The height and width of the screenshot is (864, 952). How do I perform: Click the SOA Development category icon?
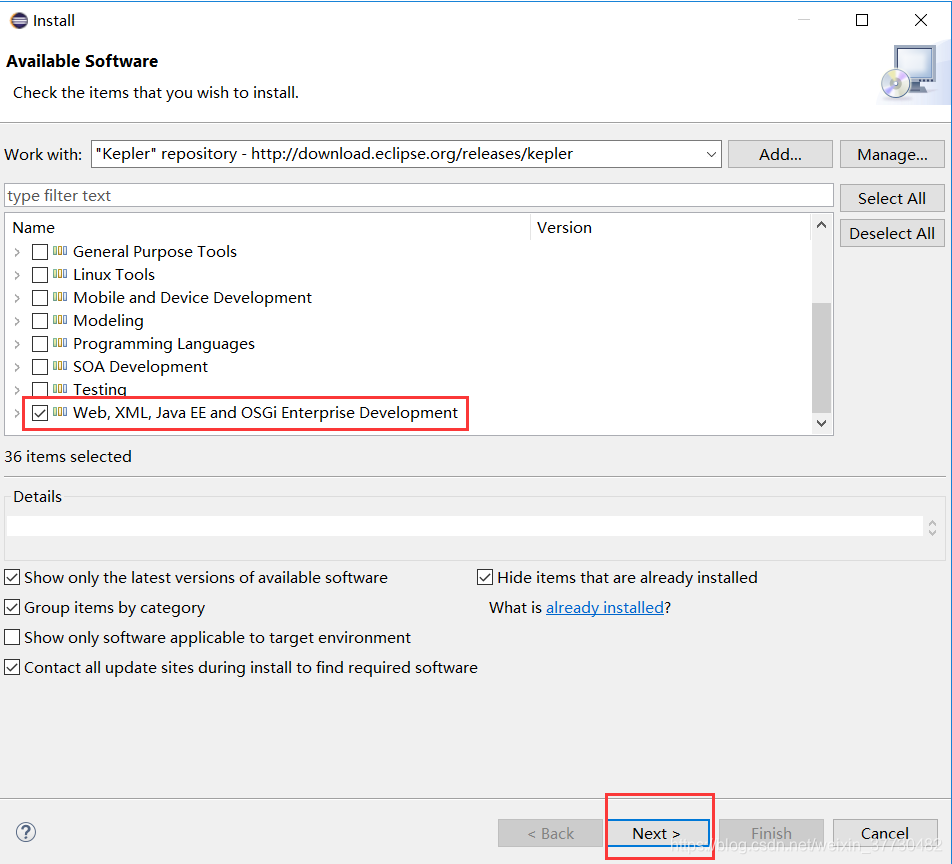click(60, 366)
